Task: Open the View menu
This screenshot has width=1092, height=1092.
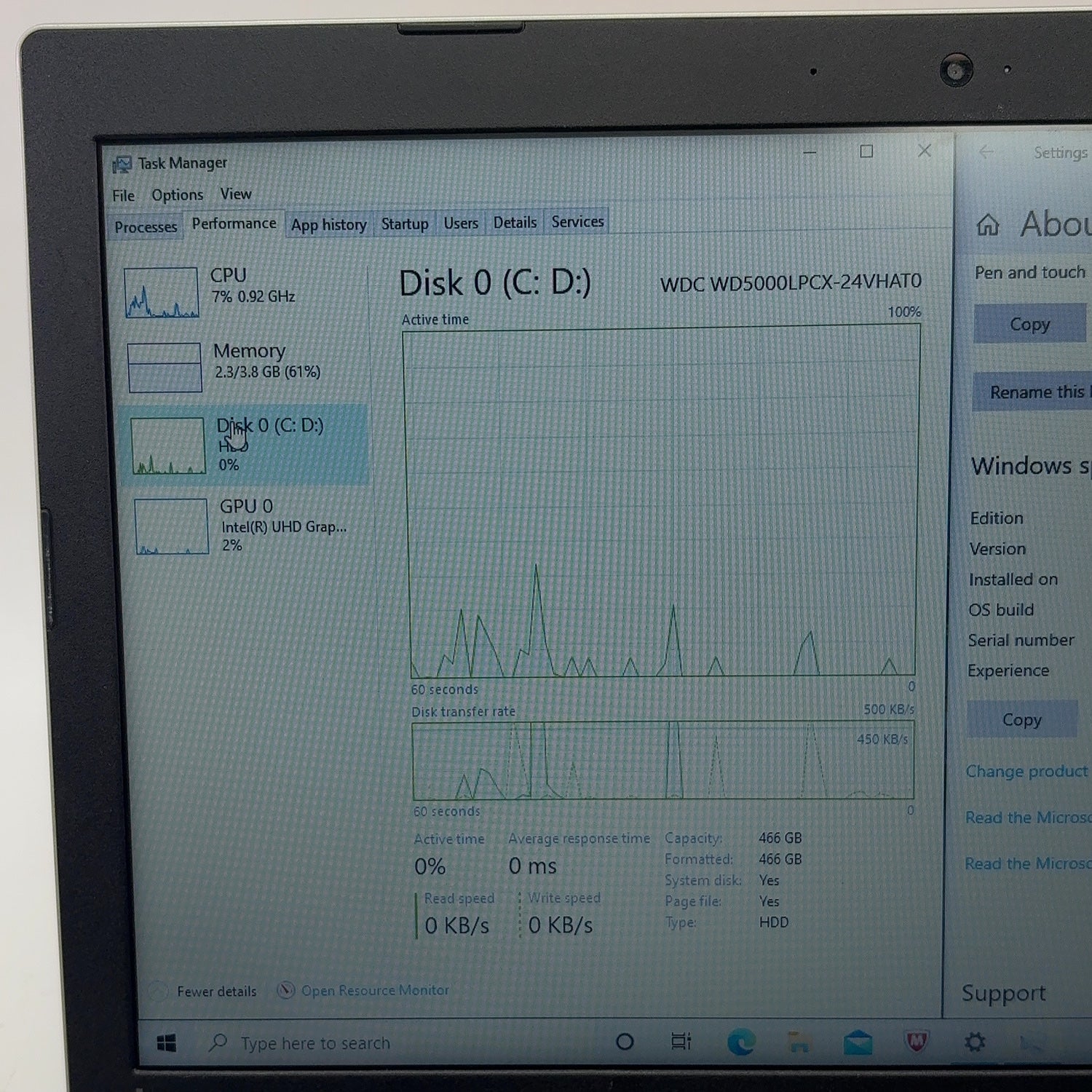Action: (236, 194)
